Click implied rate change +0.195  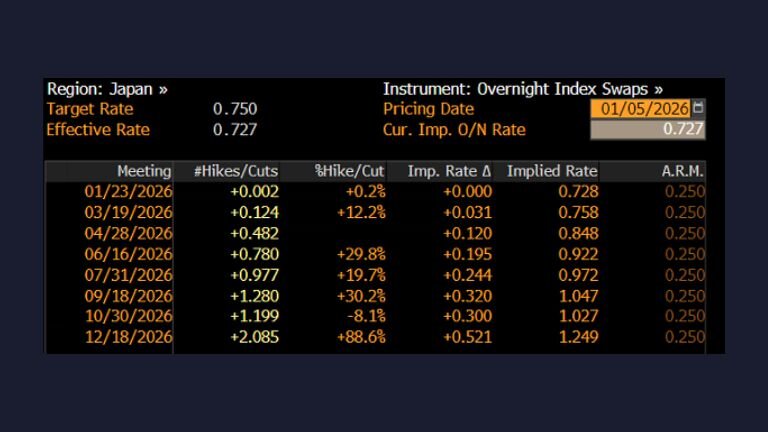[x=468, y=254]
